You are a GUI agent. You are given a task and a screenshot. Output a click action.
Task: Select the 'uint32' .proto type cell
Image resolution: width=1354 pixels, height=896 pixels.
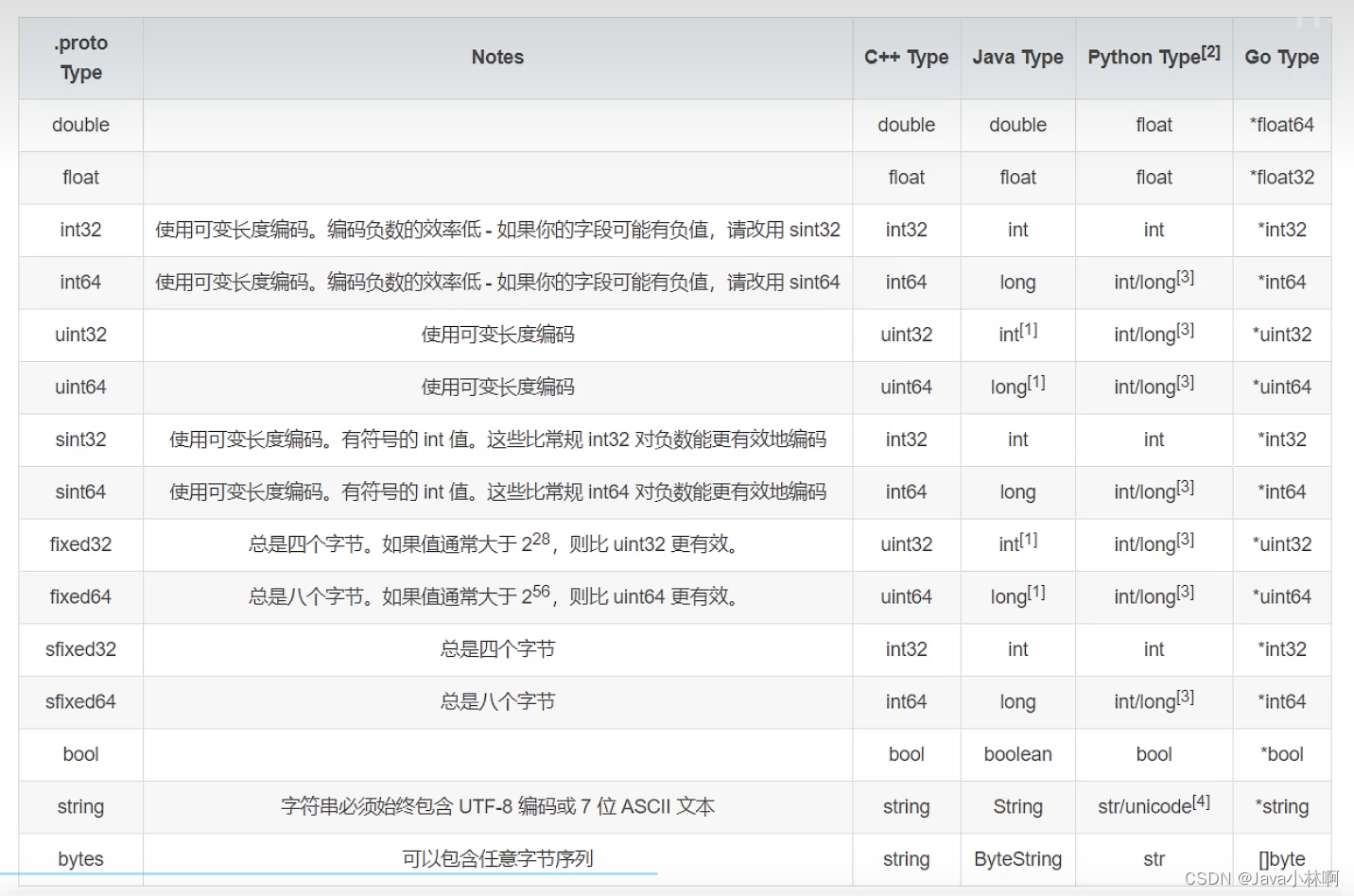[80, 335]
